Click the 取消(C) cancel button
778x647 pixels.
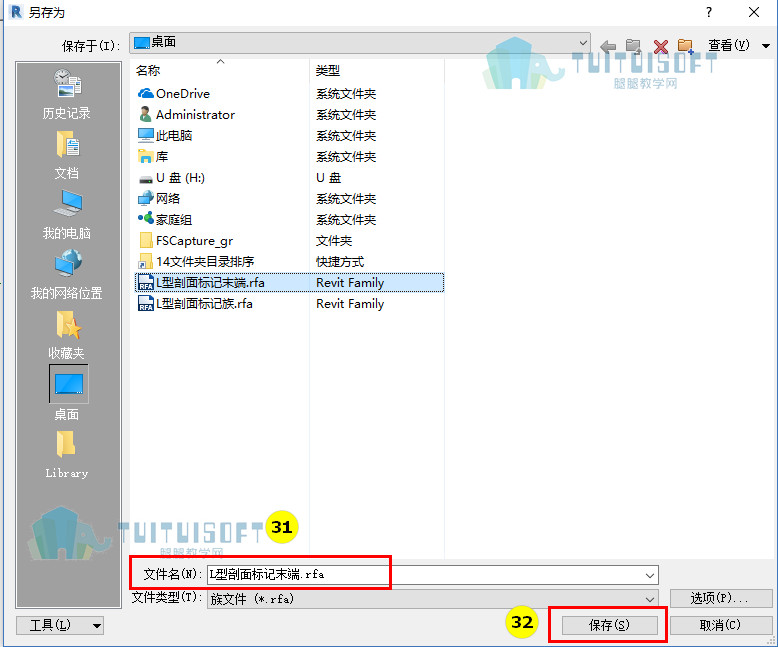720,625
